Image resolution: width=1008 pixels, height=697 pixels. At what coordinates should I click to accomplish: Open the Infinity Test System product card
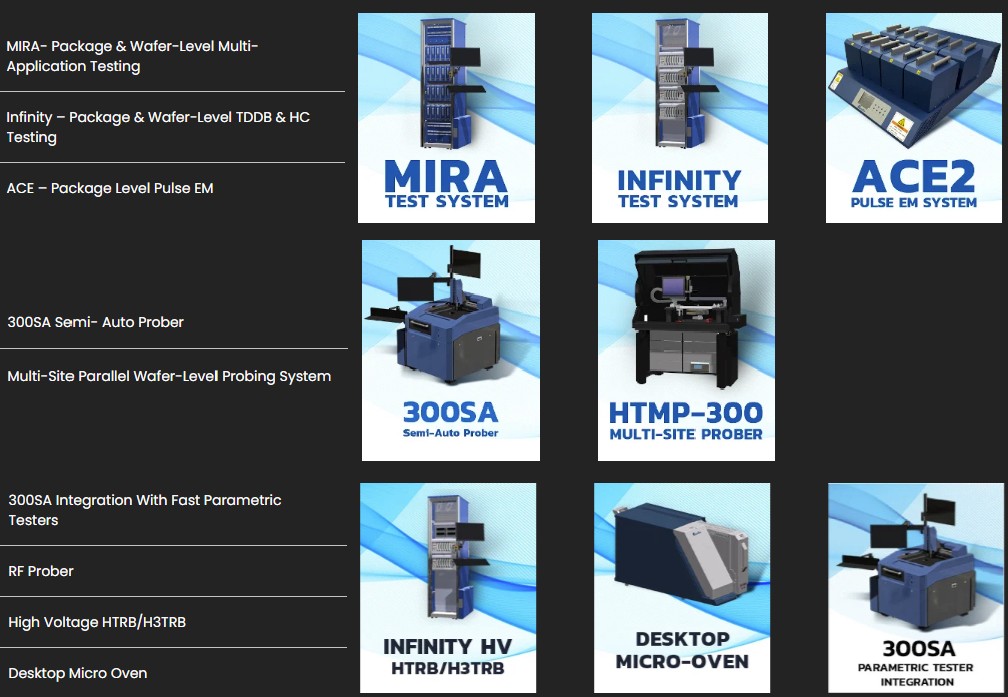[679, 117]
